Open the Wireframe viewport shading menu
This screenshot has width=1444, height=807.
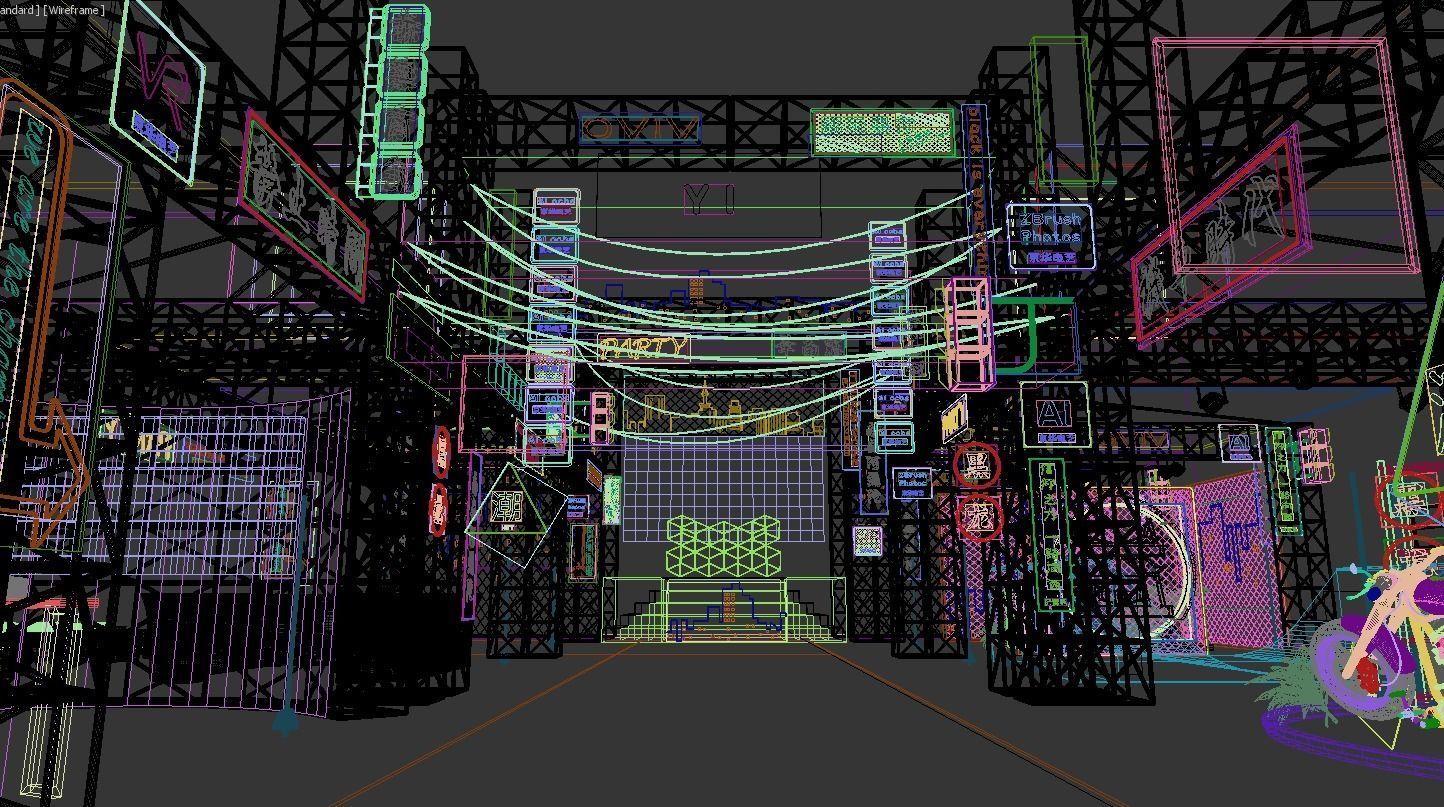click(x=74, y=10)
